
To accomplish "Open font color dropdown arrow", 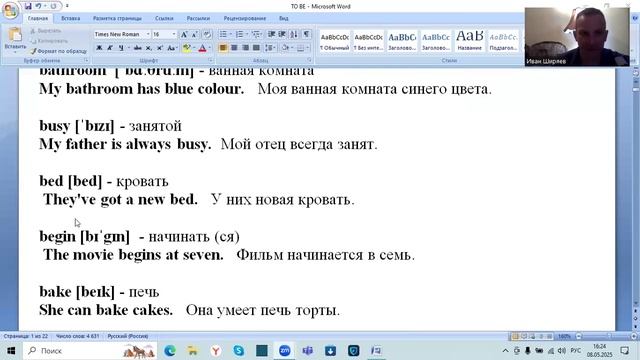I will point(209,48).
